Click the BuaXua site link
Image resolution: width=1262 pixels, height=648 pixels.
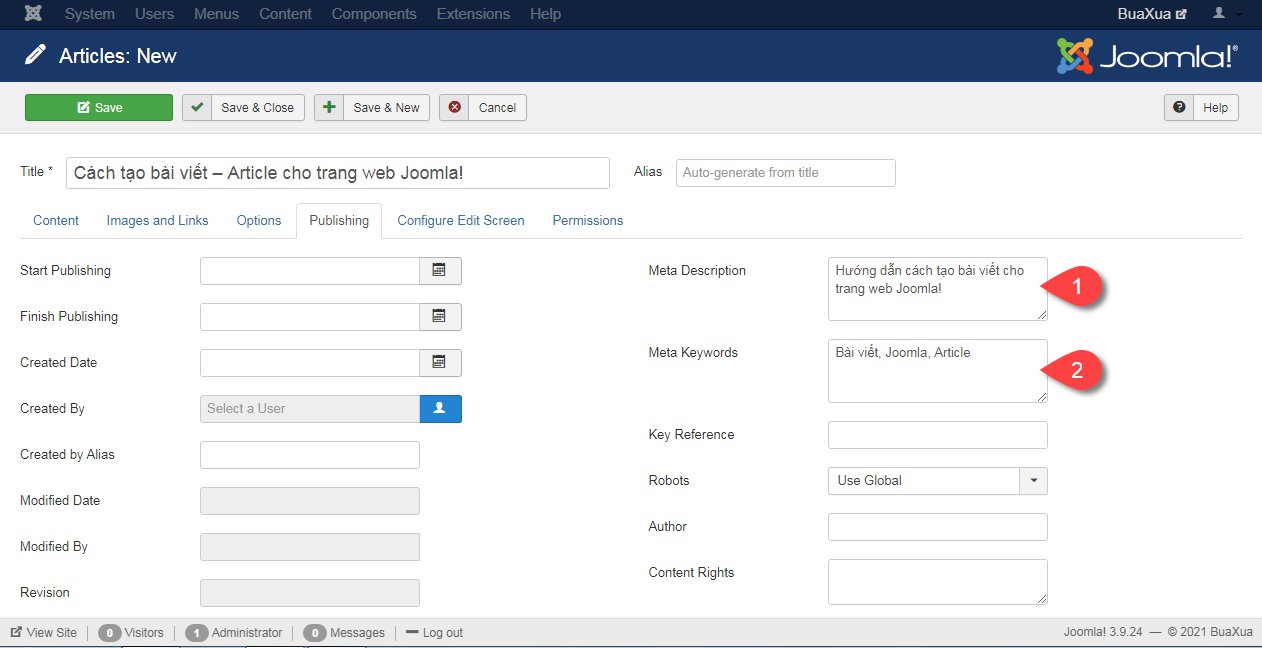click(1152, 14)
